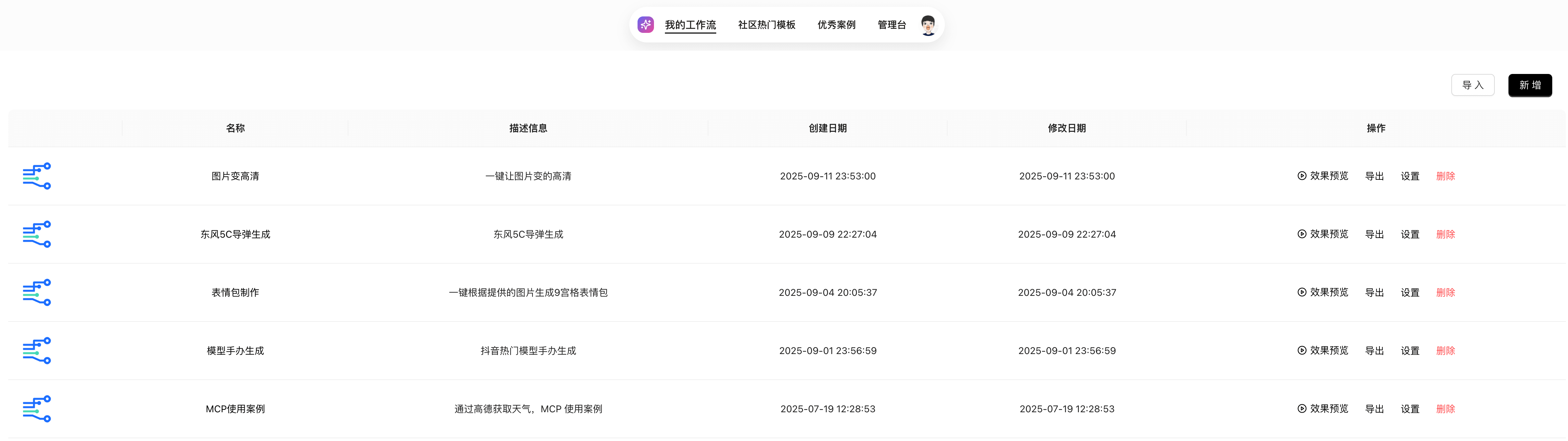Screen dimensions: 1568x441
Task: Click the purple sparkle app logo
Action: pos(645,25)
